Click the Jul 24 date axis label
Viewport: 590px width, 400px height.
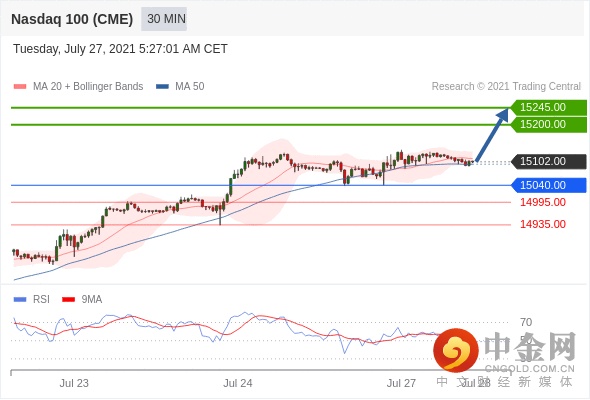238,383
